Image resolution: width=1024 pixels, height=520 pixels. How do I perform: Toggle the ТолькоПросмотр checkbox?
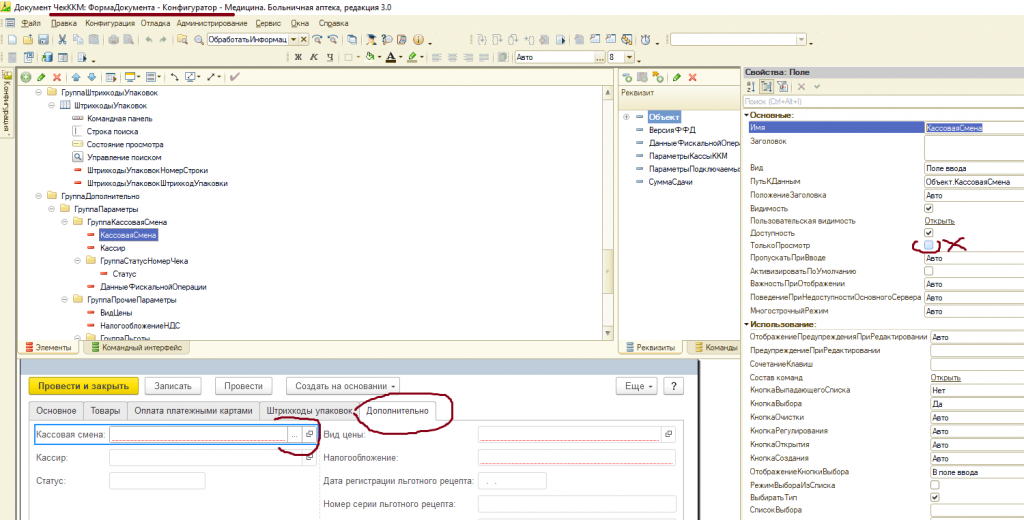[929, 245]
